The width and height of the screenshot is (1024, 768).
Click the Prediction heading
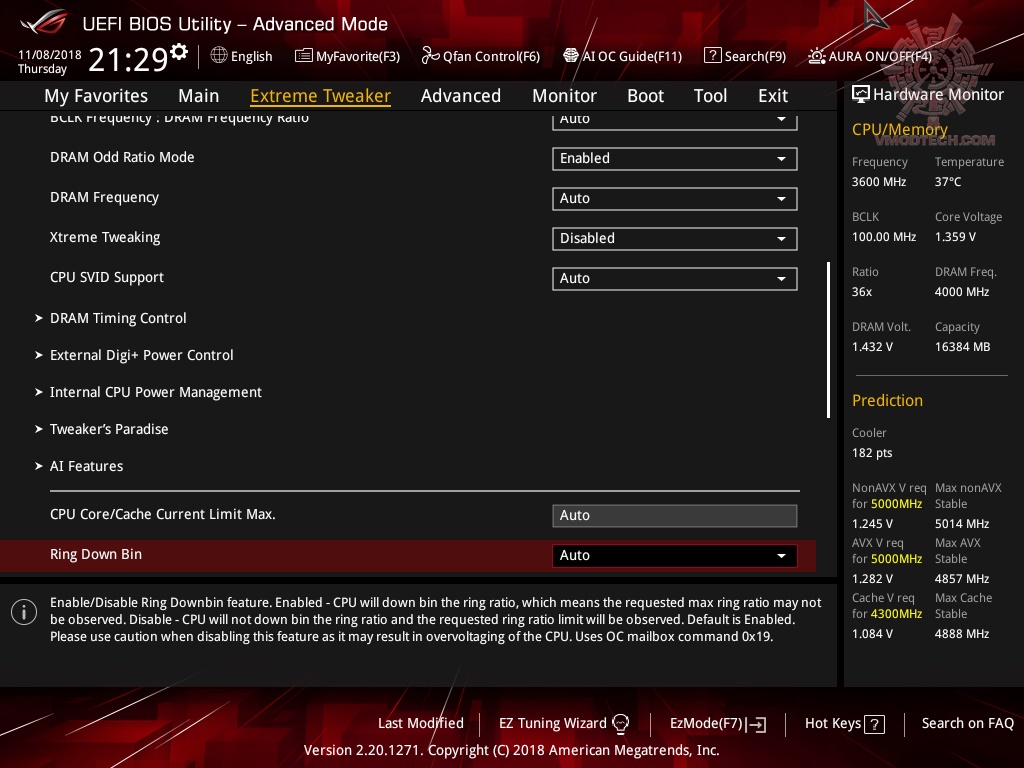(888, 400)
